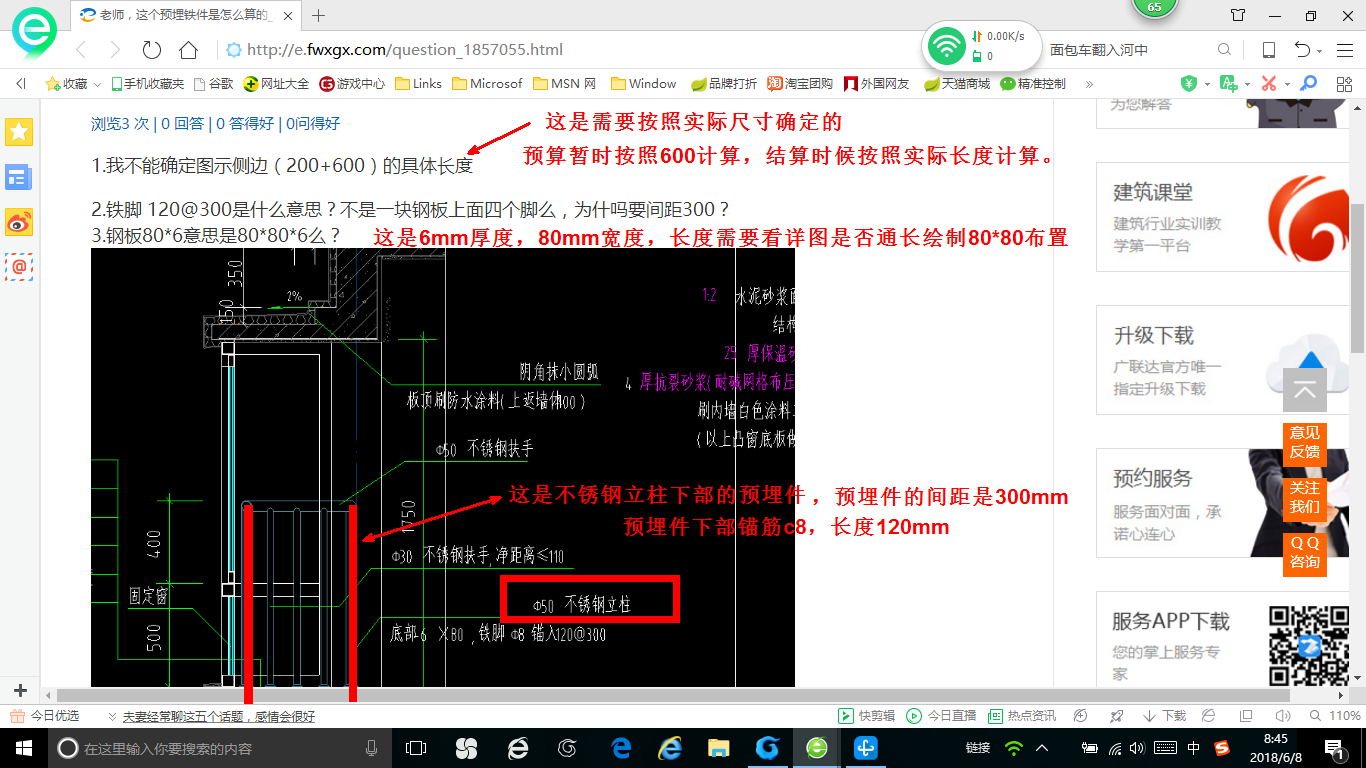1366x768 pixels.
Task: Click the blue magnifier extension icon
Action: point(1308,83)
